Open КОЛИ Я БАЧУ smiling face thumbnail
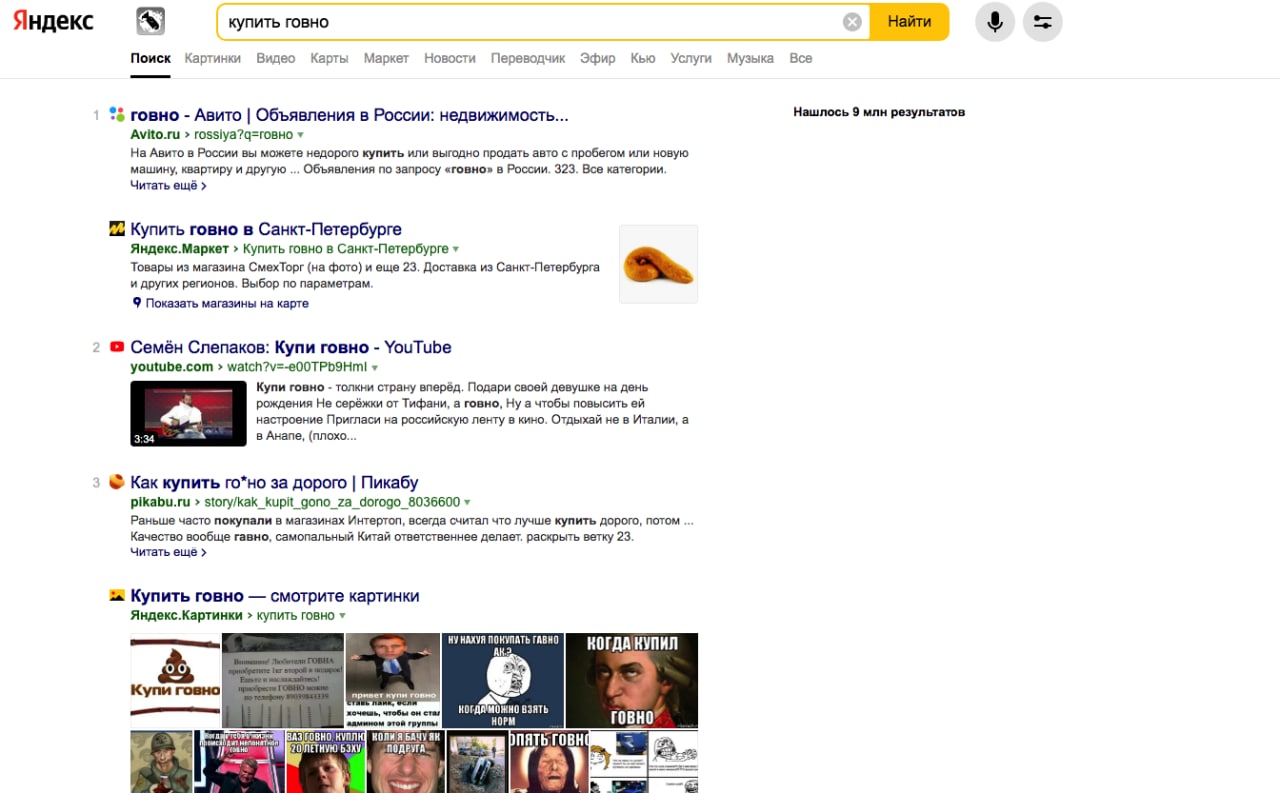The image size is (1280, 793). click(x=406, y=761)
